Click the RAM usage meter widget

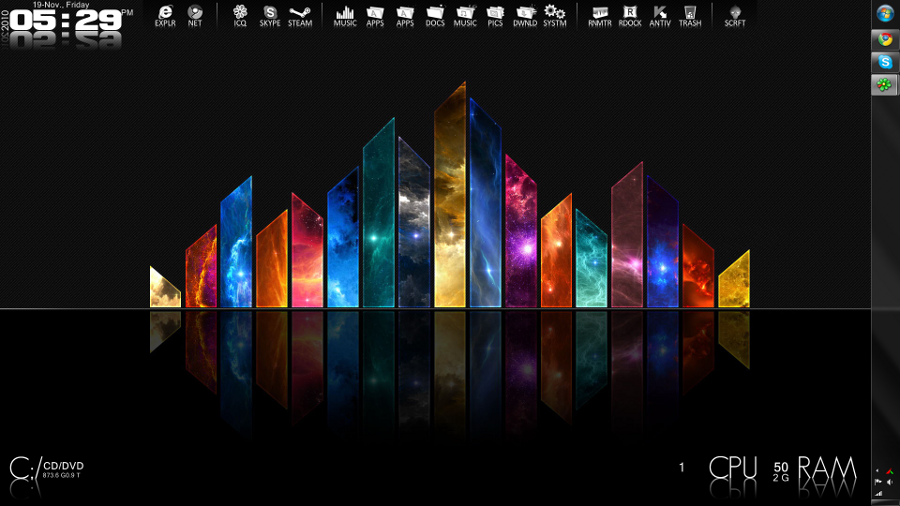827,468
